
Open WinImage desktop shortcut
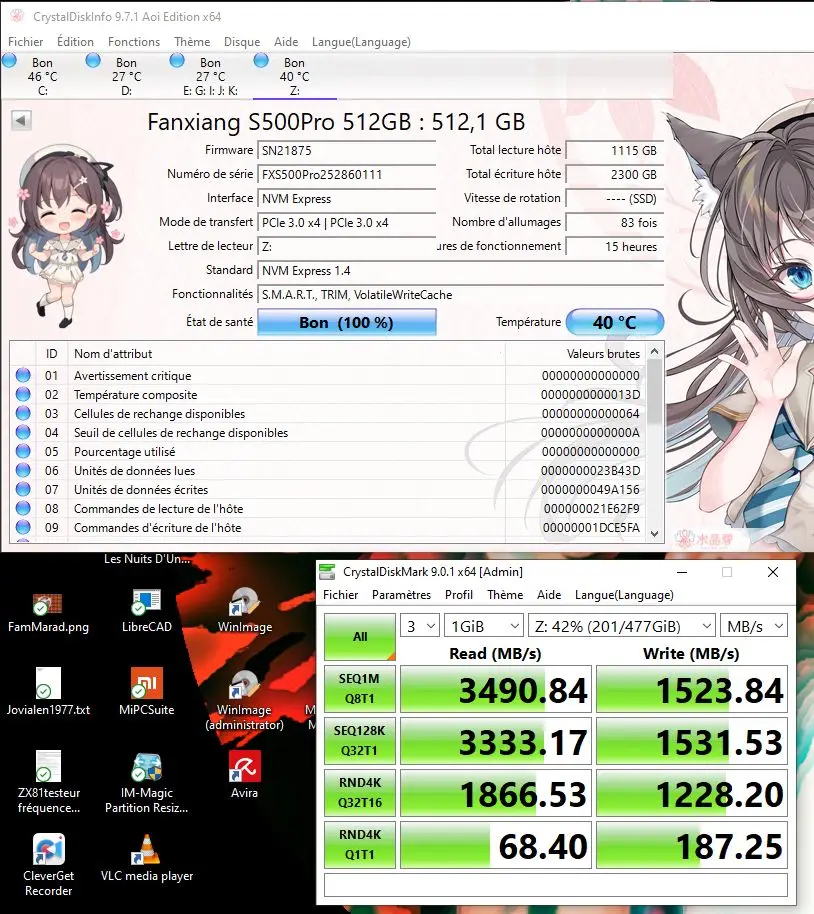click(x=245, y=612)
